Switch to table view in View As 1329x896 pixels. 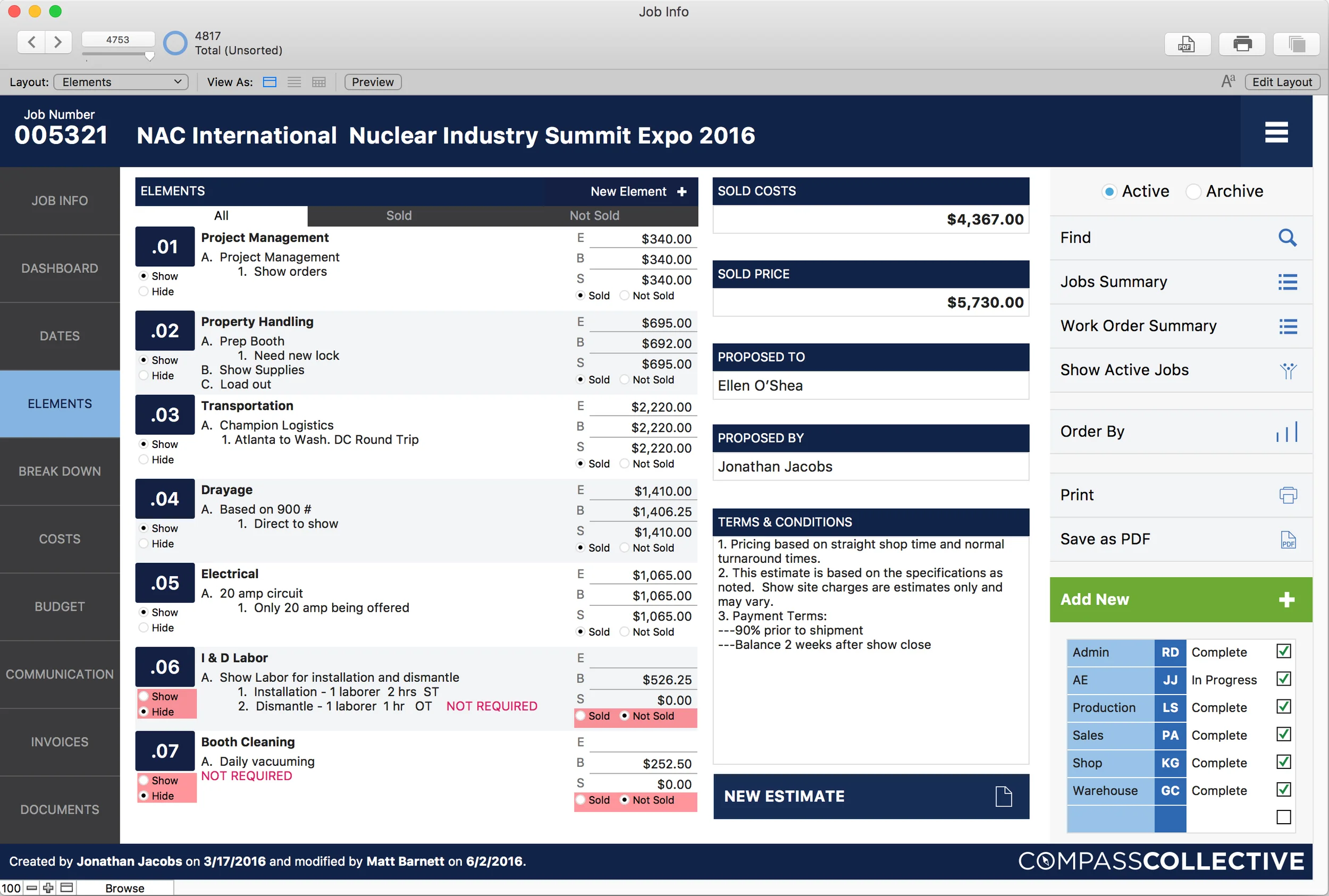[318, 82]
